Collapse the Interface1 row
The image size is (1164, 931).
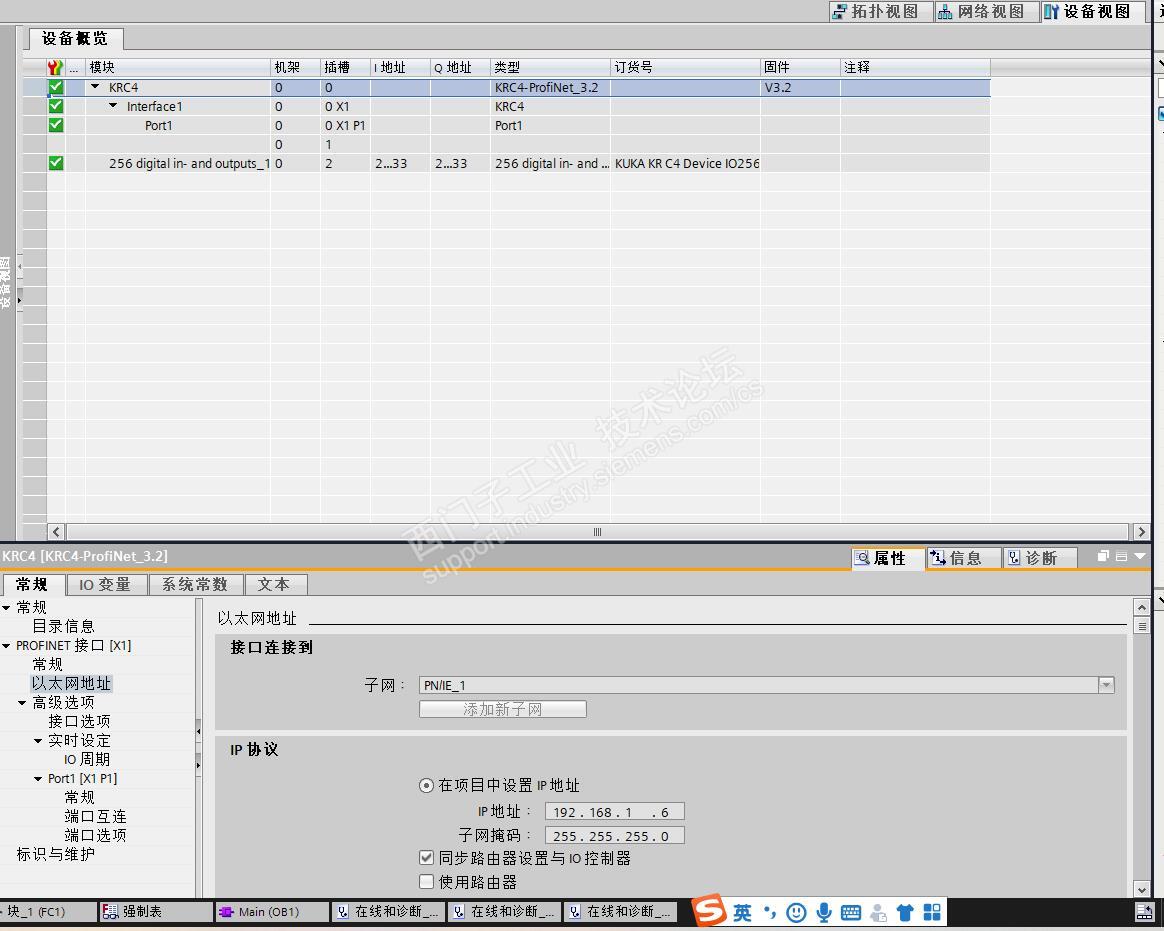(x=113, y=106)
